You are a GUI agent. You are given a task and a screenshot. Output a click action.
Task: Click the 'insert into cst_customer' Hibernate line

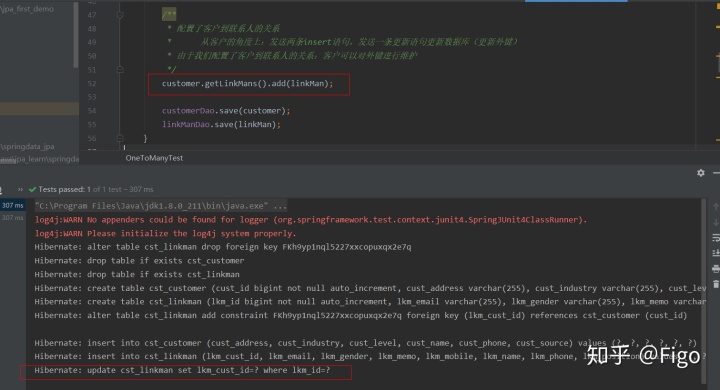[366, 343]
